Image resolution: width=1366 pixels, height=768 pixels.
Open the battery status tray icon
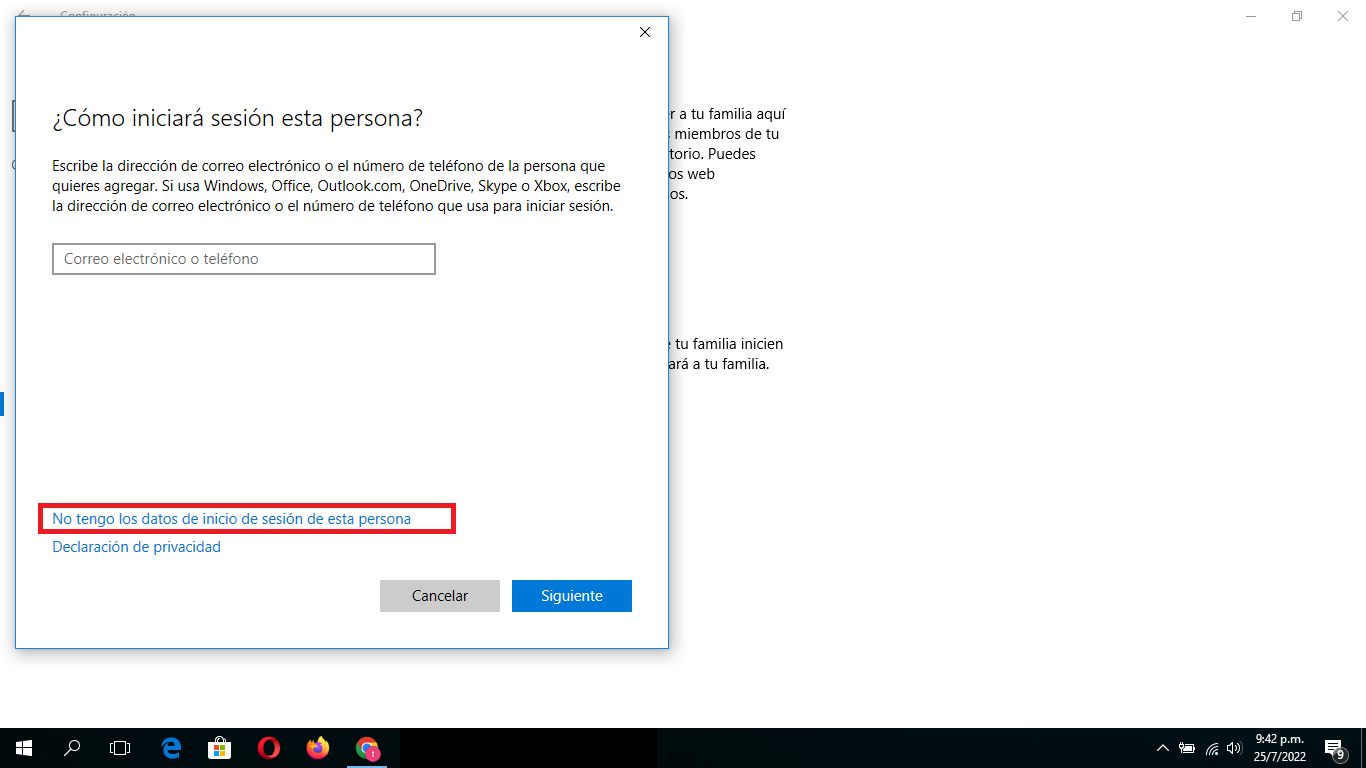click(1187, 748)
